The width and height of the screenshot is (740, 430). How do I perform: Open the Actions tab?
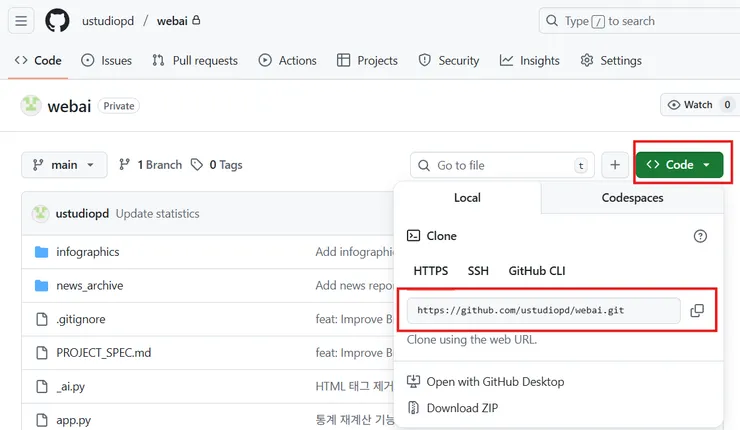[x=287, y=60]
